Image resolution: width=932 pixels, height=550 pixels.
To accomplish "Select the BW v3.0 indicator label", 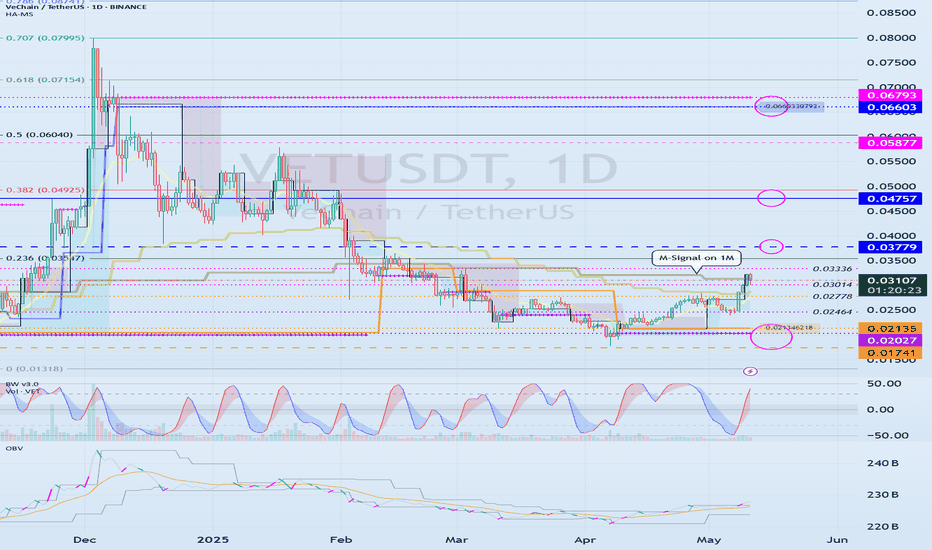I will coord(22,384).
